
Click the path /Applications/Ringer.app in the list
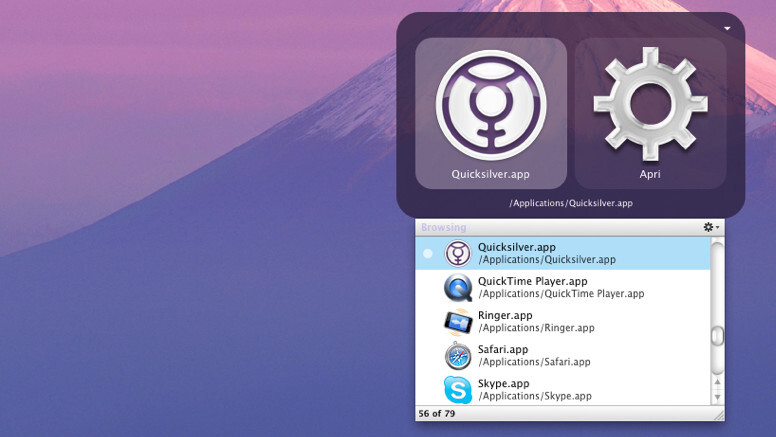pos(536,328)
